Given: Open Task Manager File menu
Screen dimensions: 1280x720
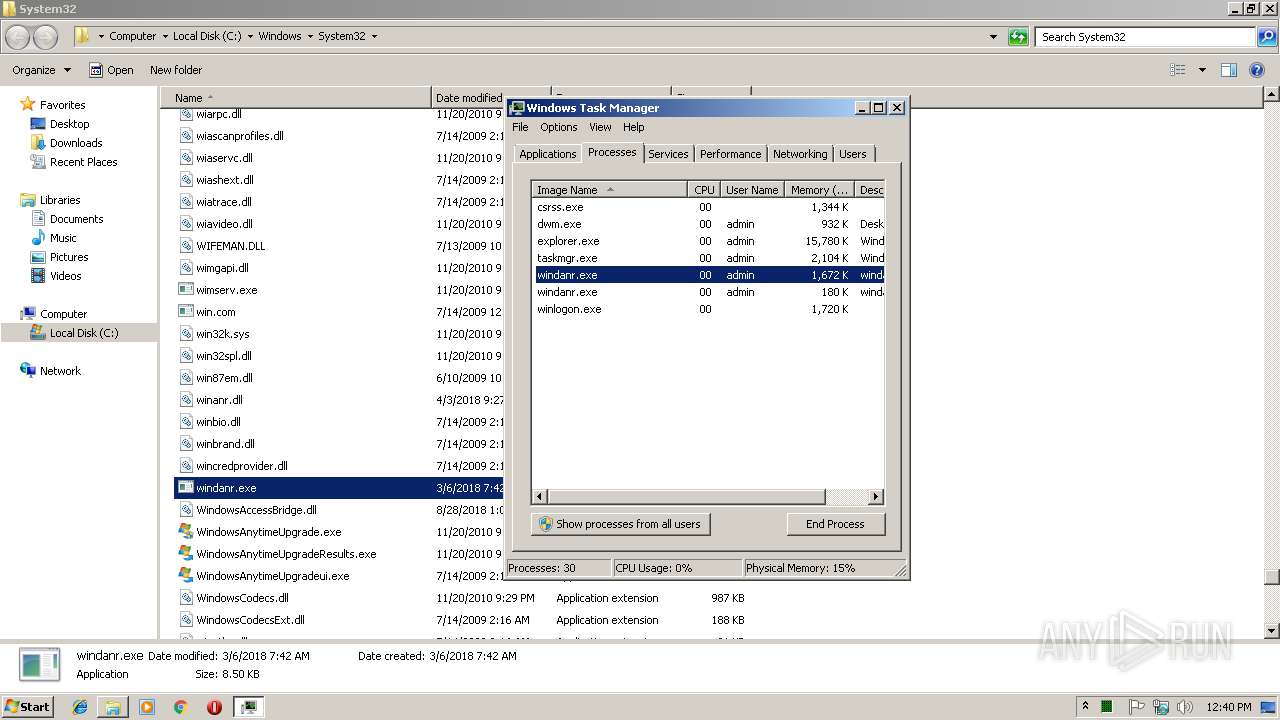Looking at the screenshot, I should click(520, 127).
